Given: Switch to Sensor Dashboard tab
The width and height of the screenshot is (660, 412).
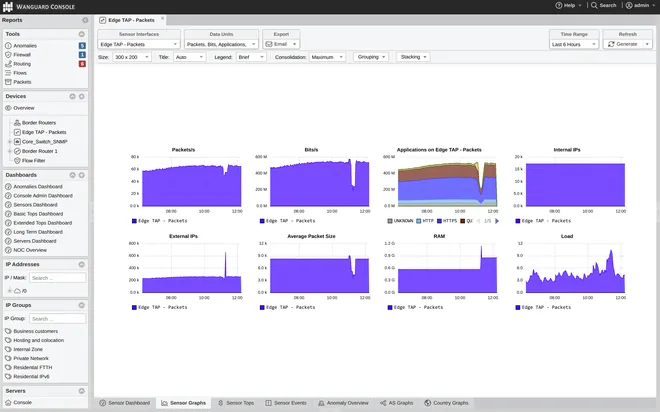Looking at the screenshot, I should [x=125, y=403].
